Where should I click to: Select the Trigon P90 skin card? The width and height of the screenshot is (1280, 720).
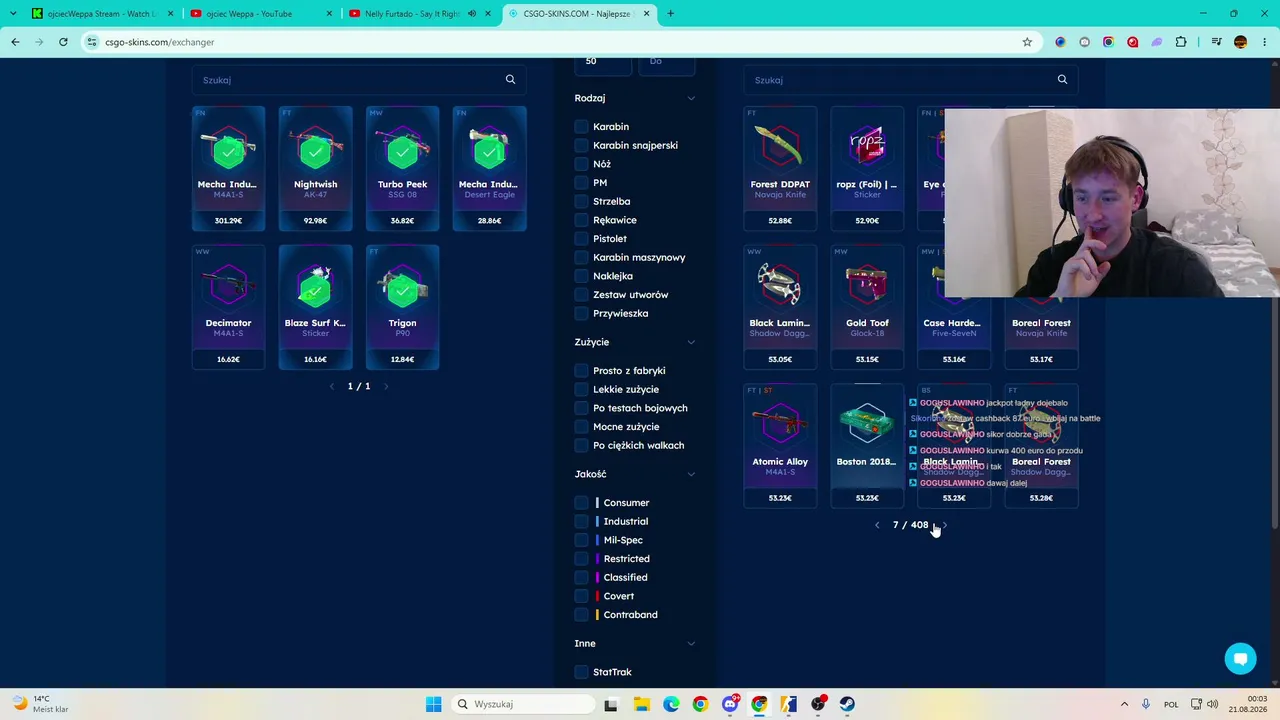pyautogui.click(x=402, y=307)
